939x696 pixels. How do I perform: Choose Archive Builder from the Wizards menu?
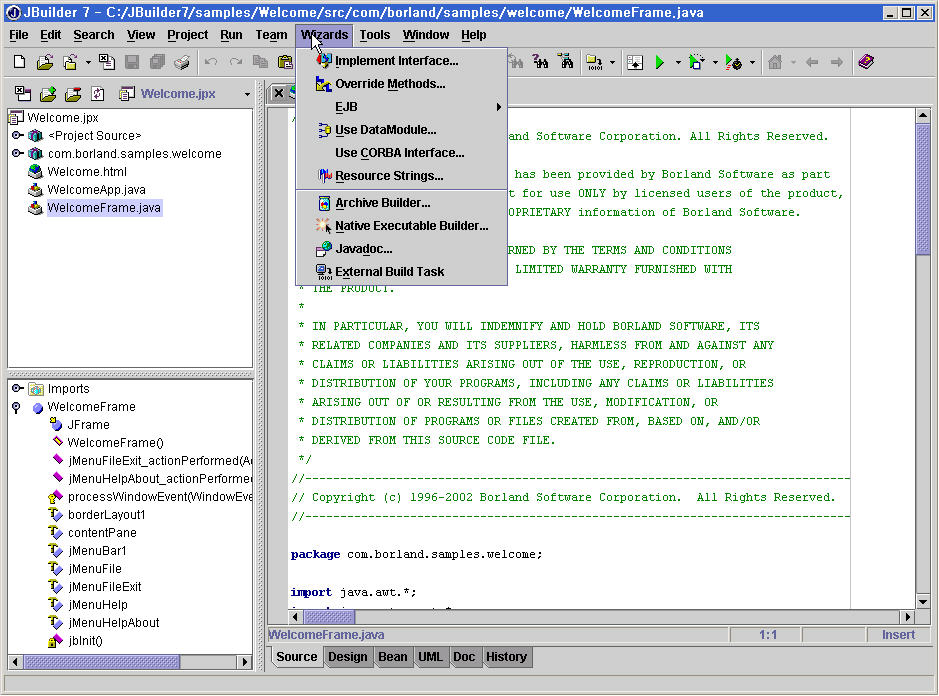(382, 203)
